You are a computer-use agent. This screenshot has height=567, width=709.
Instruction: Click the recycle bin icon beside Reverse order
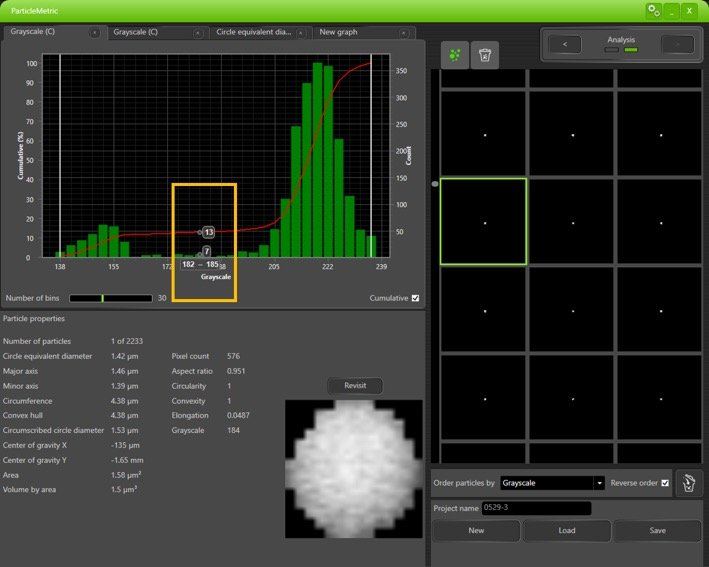click(x=688, y=483)
